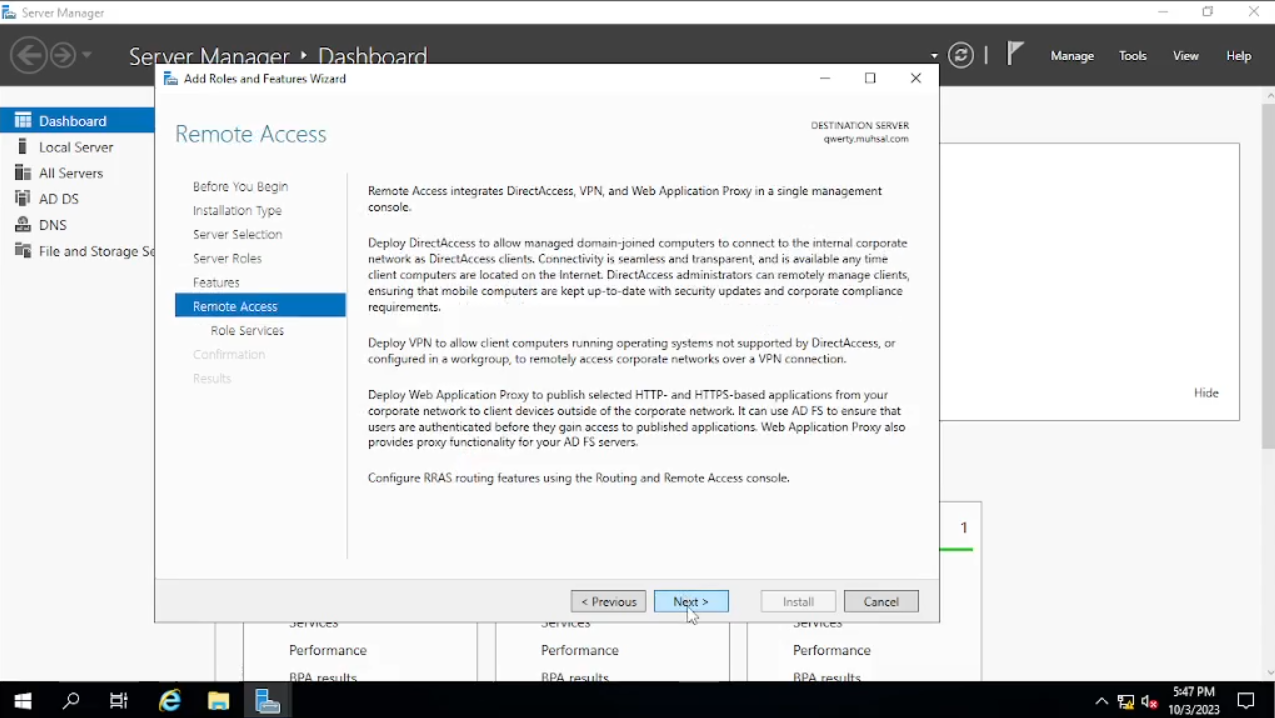Expand the navigation history dropdown arrow

tap(87, 55)
